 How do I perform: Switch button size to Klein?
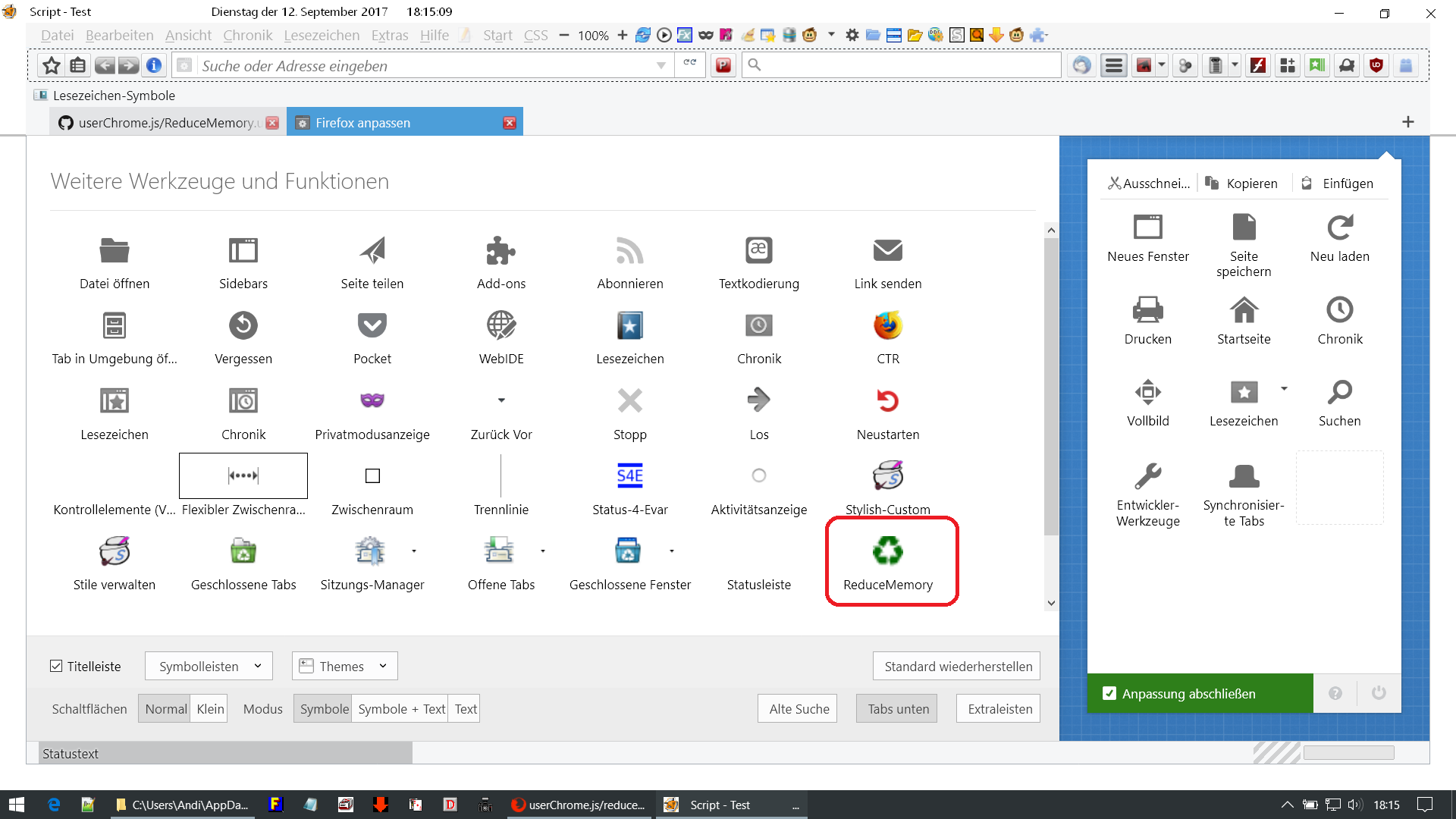tap(210, 709)
